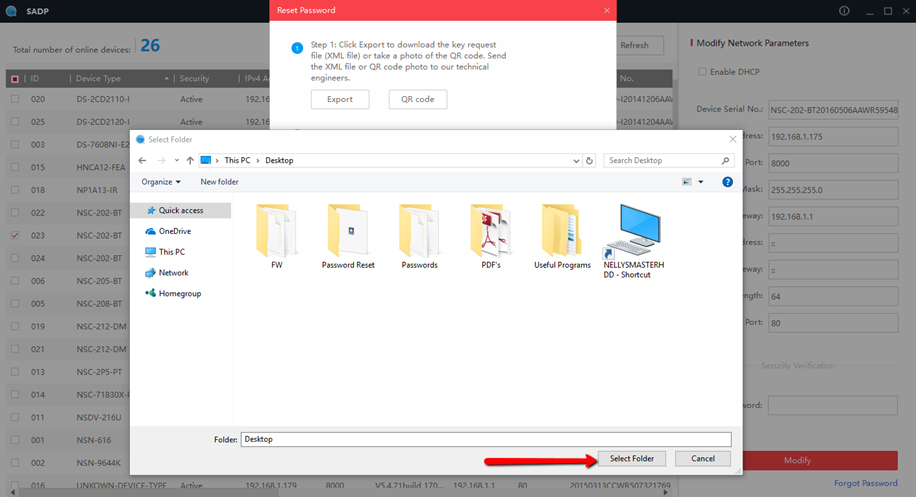This screenshot has width=916, height=497.
Task: Choose Network in the left sidebar
Action: (172, 272)
